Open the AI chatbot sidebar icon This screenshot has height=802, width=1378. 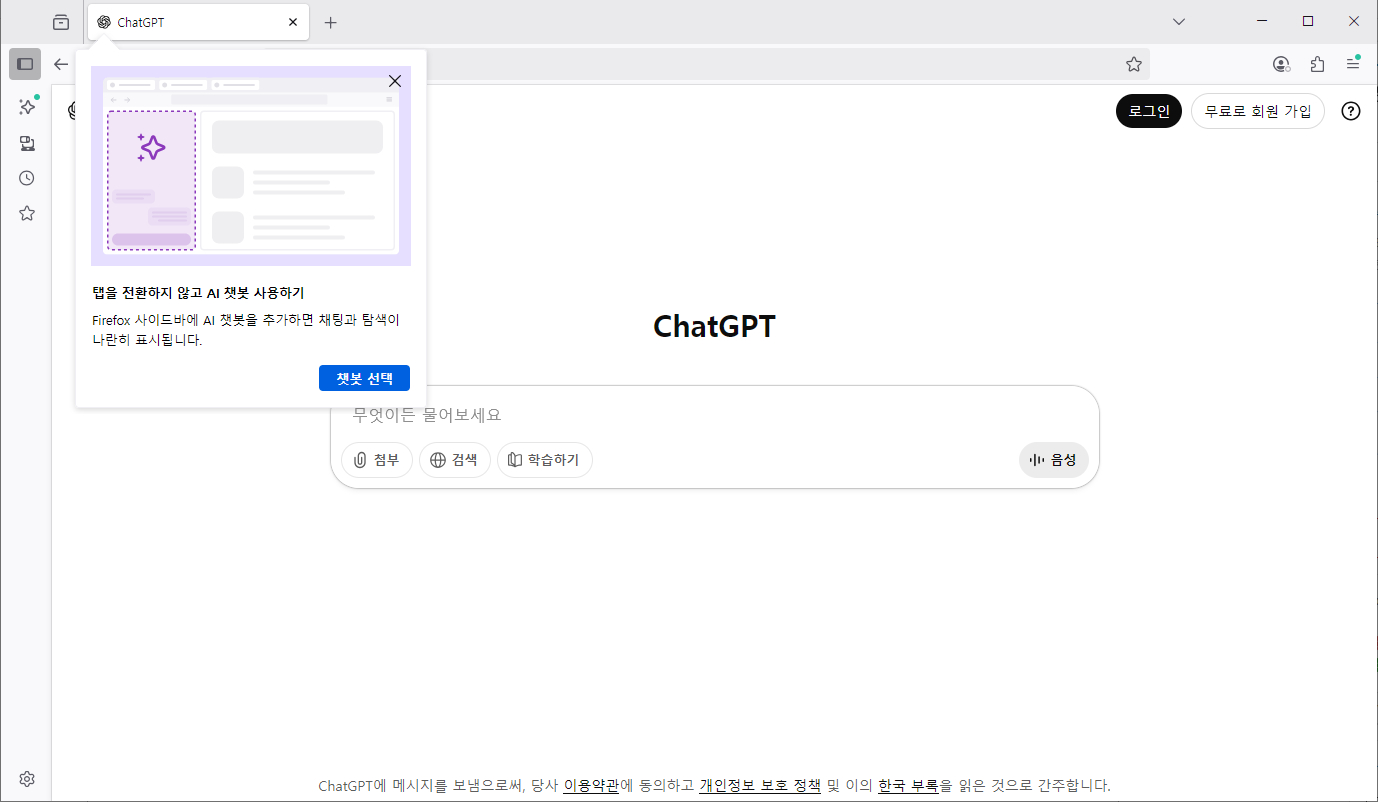pyautogui.click(x=27, y=107)
